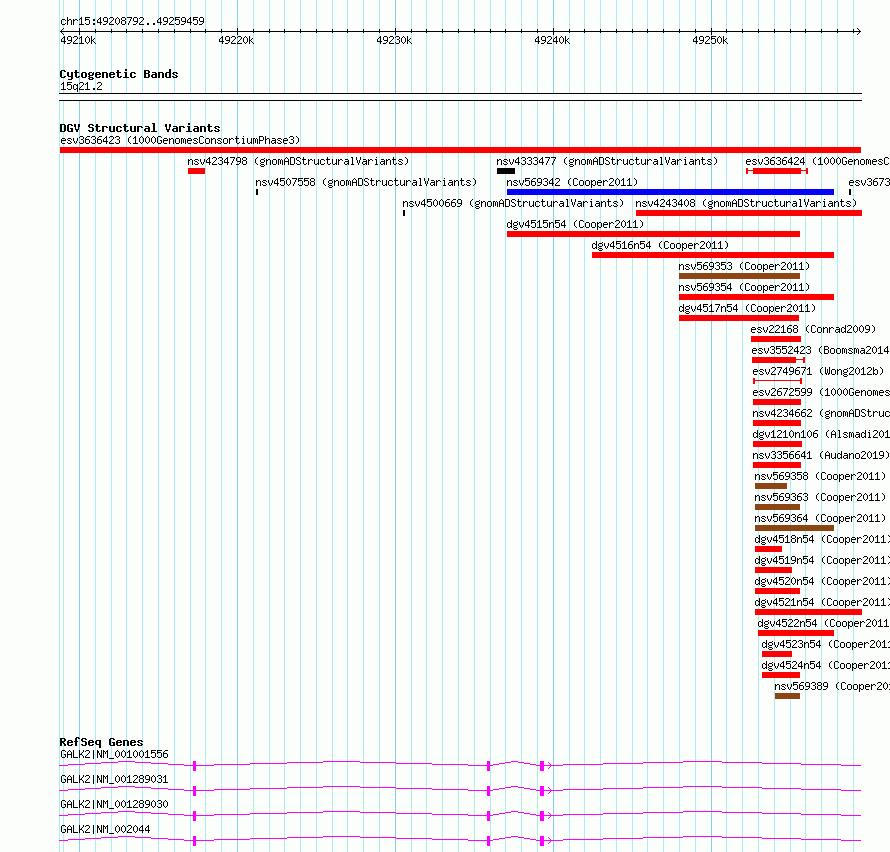Click the small red nsv4234798 bar

[196, 171]
